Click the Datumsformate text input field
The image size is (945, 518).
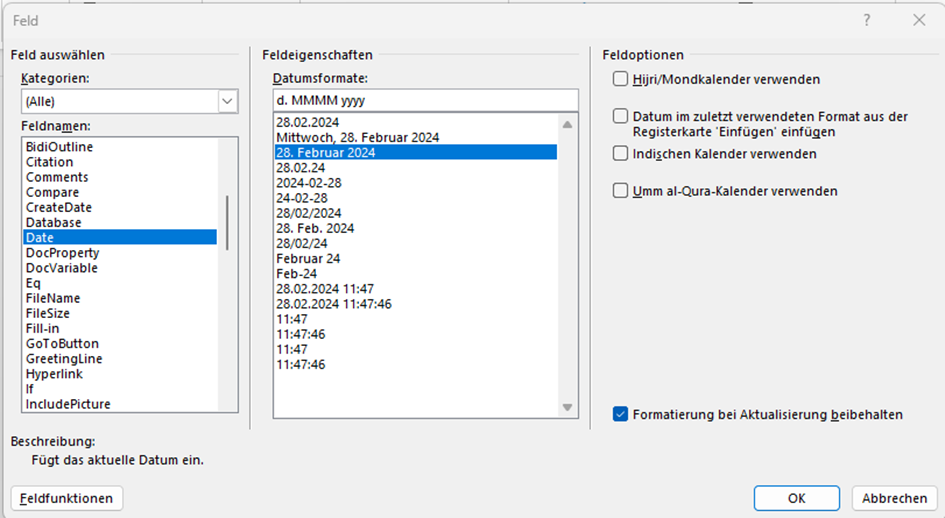click(425, 101)
